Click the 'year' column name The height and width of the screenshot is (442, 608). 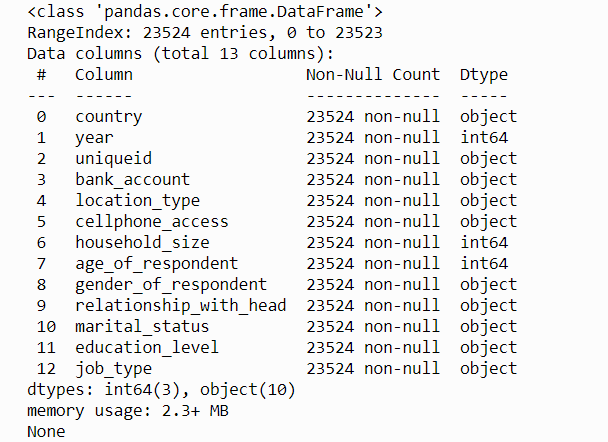pos(94,137)
